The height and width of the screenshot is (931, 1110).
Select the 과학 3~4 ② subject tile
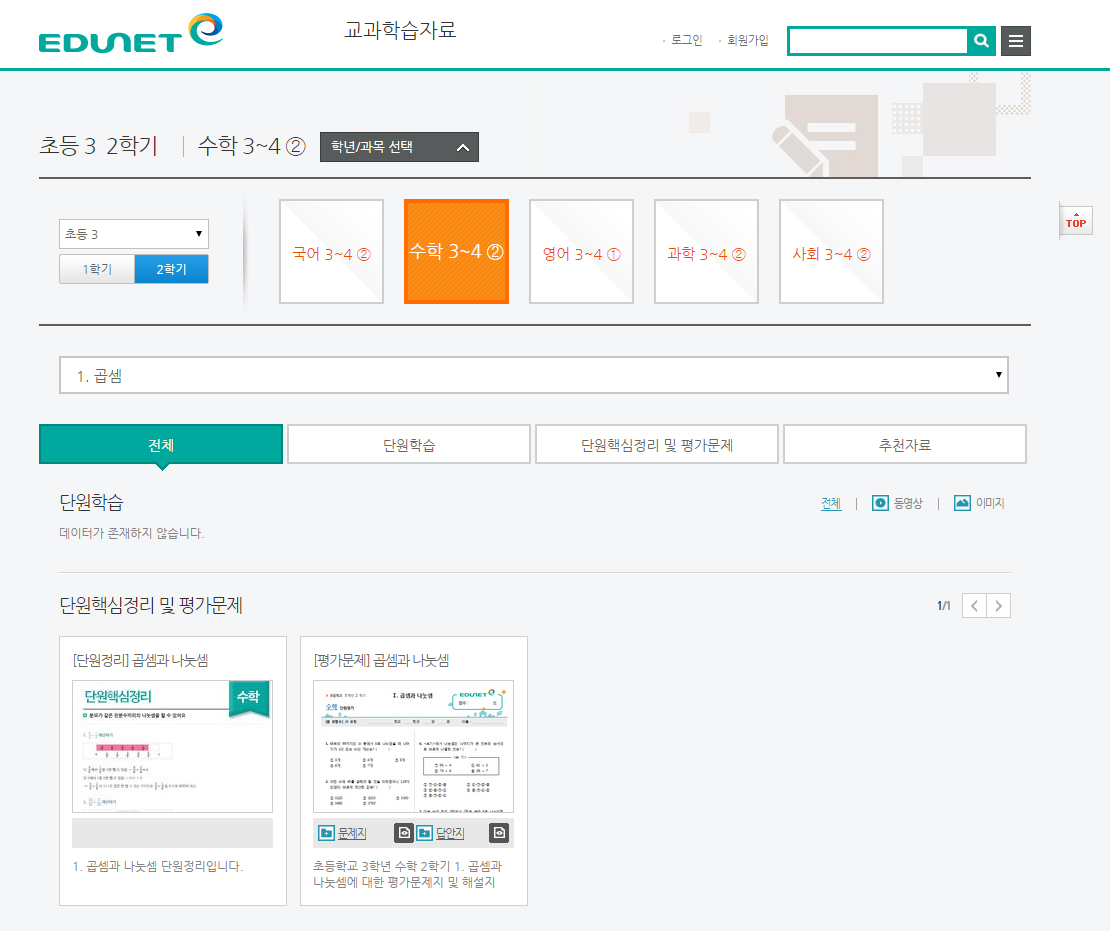pos(706,253)
